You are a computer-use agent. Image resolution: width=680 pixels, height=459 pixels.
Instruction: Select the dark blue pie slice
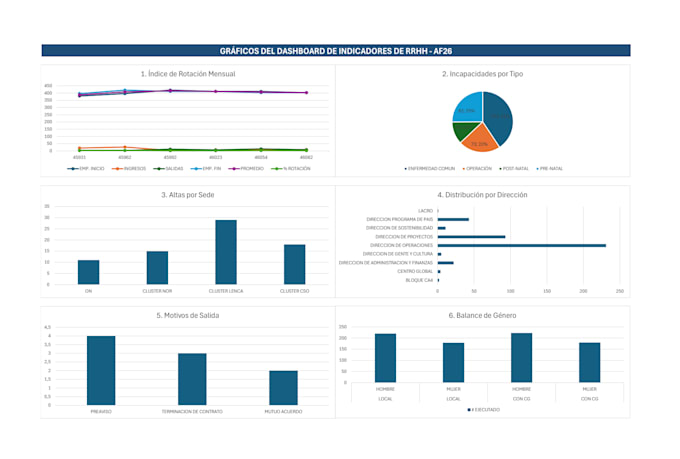[x=499, y=116]
